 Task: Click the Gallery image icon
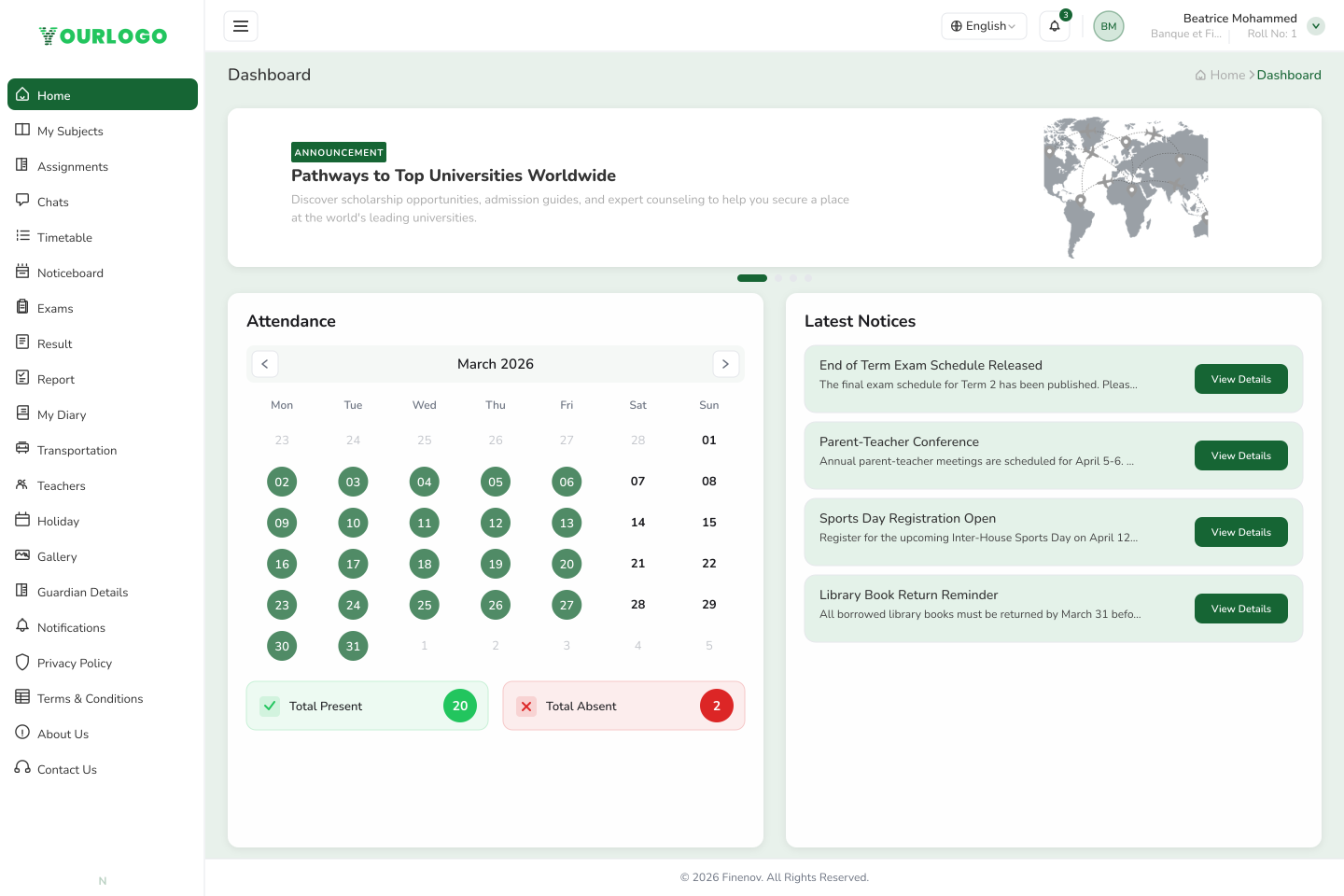click(22, 555)
